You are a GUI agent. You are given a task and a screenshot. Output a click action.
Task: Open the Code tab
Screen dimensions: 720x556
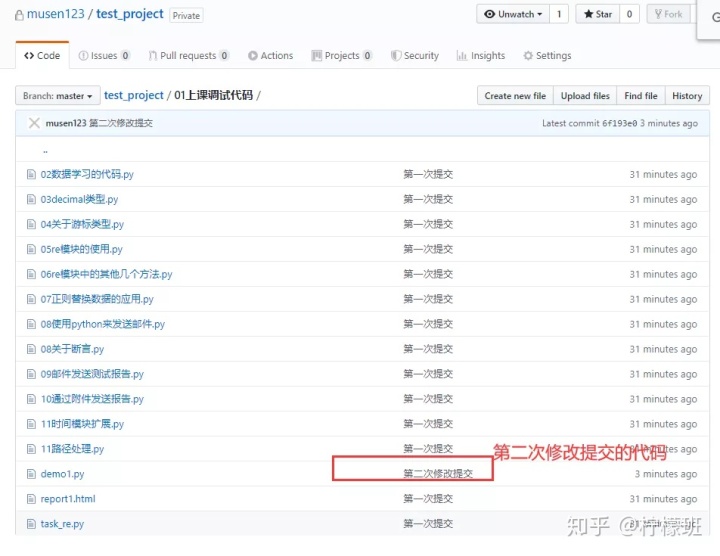coord(42,56)
